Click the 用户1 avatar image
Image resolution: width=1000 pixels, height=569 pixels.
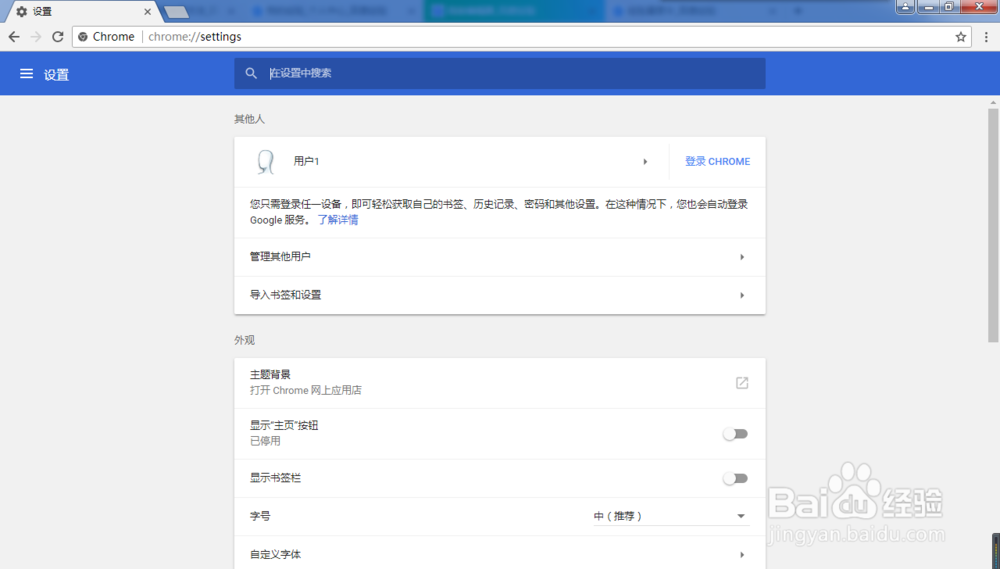pos(265,161)
